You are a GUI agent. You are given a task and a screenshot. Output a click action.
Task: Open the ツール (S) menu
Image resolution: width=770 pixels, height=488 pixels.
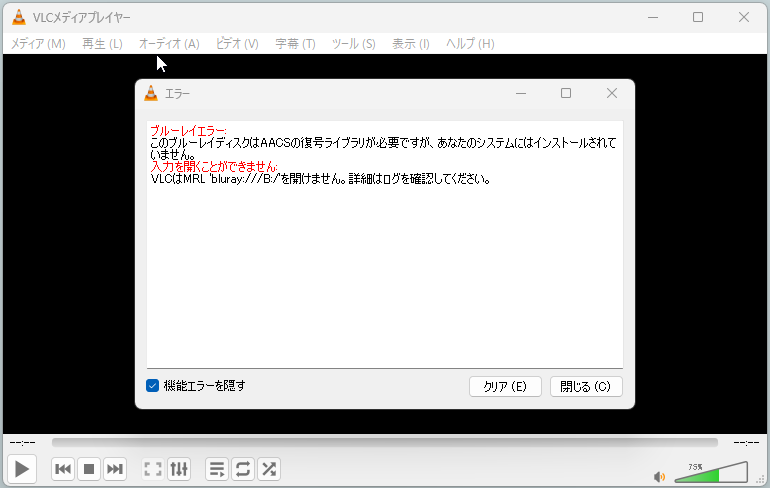click(x=354, y=44)
